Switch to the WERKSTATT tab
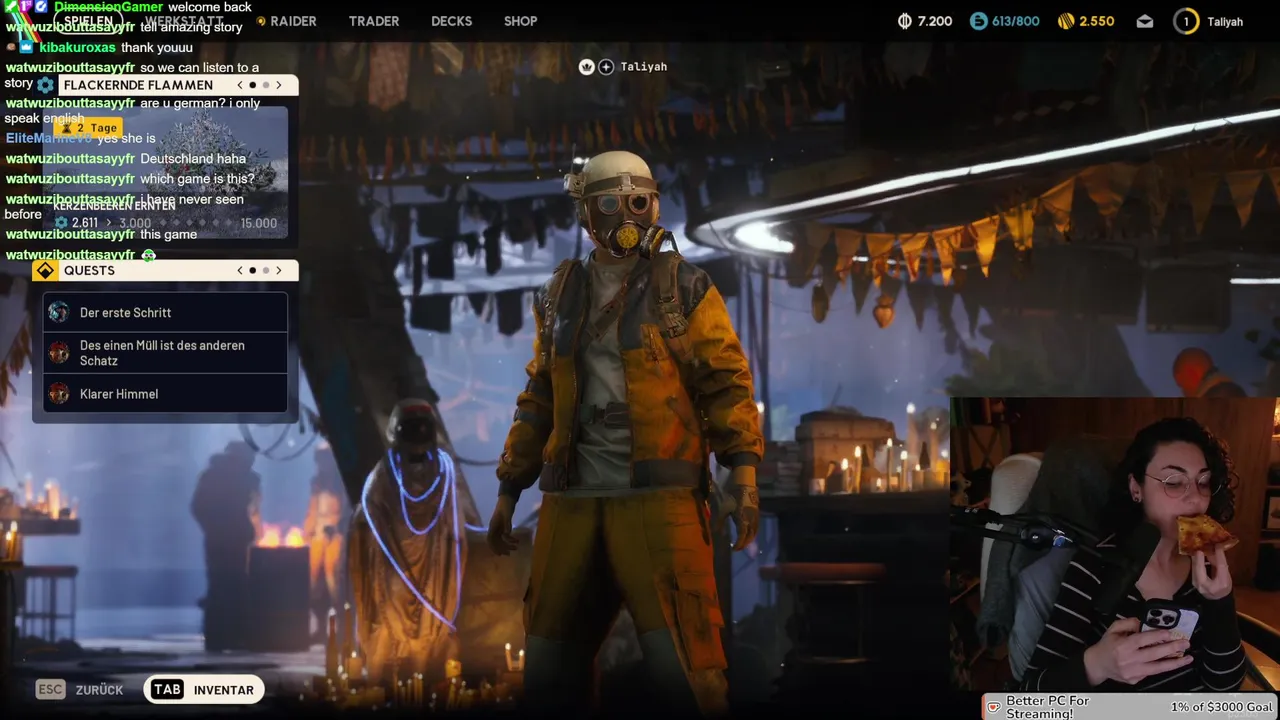Viewport: 1280px width, 720px height. pos(184,21)
